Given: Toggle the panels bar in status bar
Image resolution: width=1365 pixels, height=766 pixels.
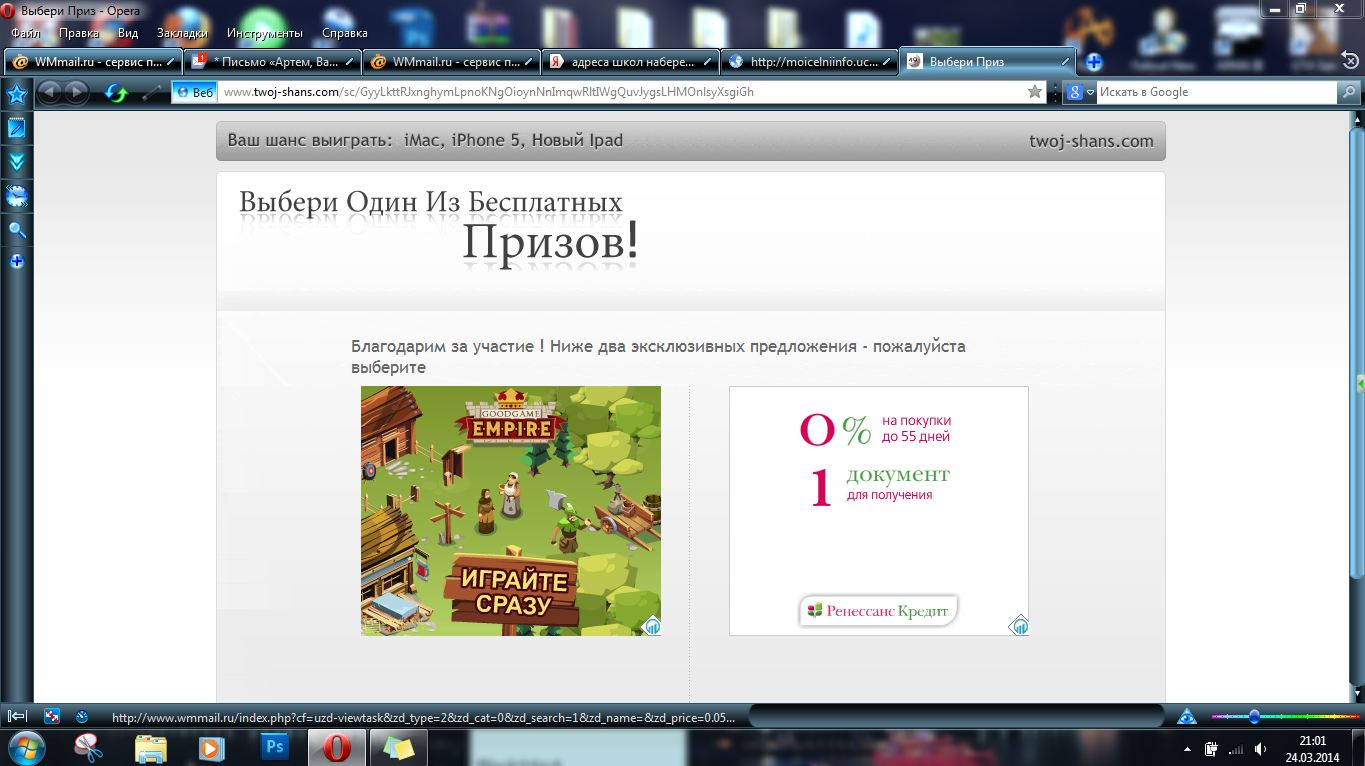Looking at the screenshot, I should pyautogui.click(x=17, y=716).
